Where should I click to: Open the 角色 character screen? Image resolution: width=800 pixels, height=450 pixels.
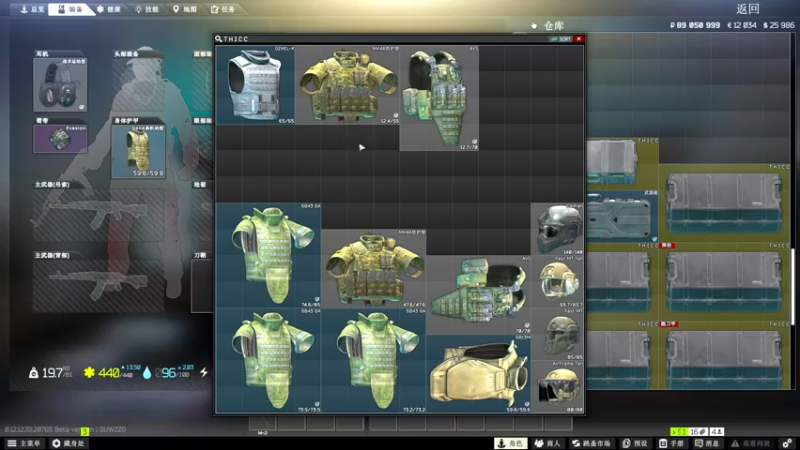tap(511, 443)
